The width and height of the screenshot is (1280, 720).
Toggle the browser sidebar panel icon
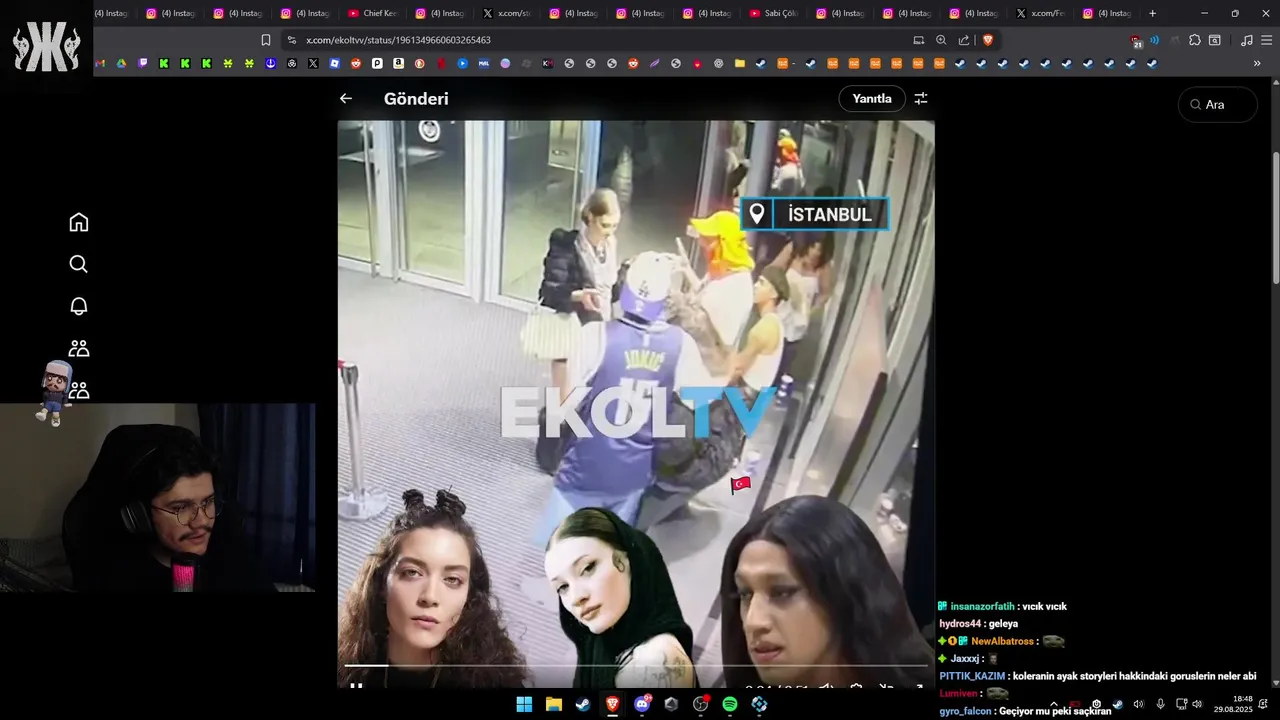click(1215, 40)
